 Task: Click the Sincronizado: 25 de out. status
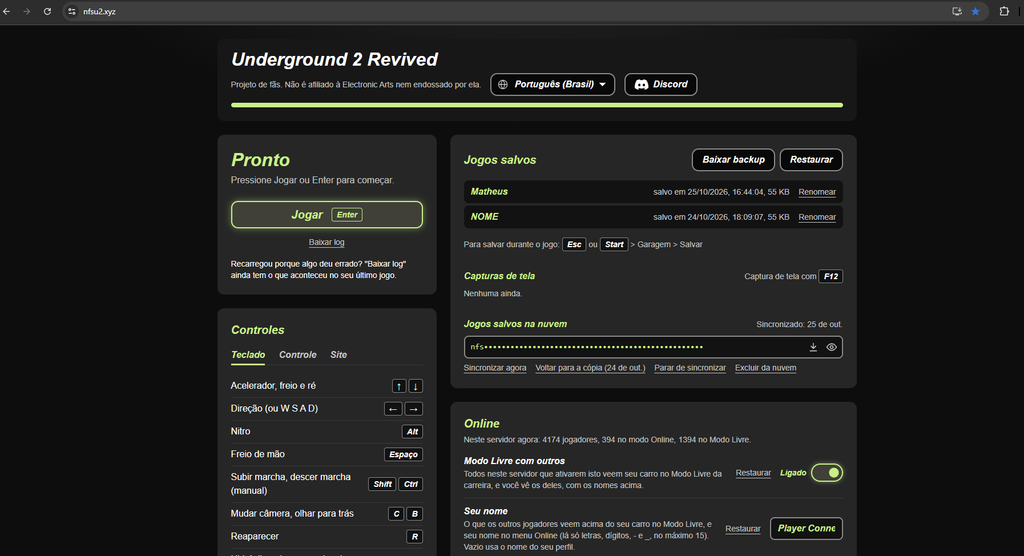(x=799, y=324)
